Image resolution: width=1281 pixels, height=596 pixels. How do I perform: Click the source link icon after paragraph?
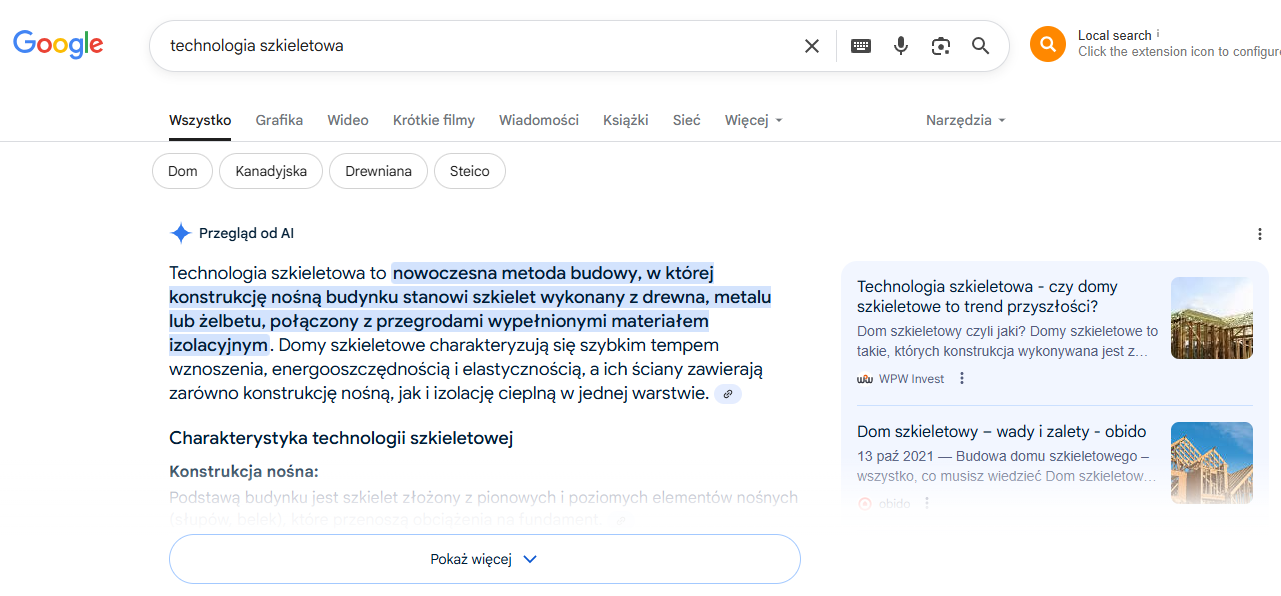(728, 394)
